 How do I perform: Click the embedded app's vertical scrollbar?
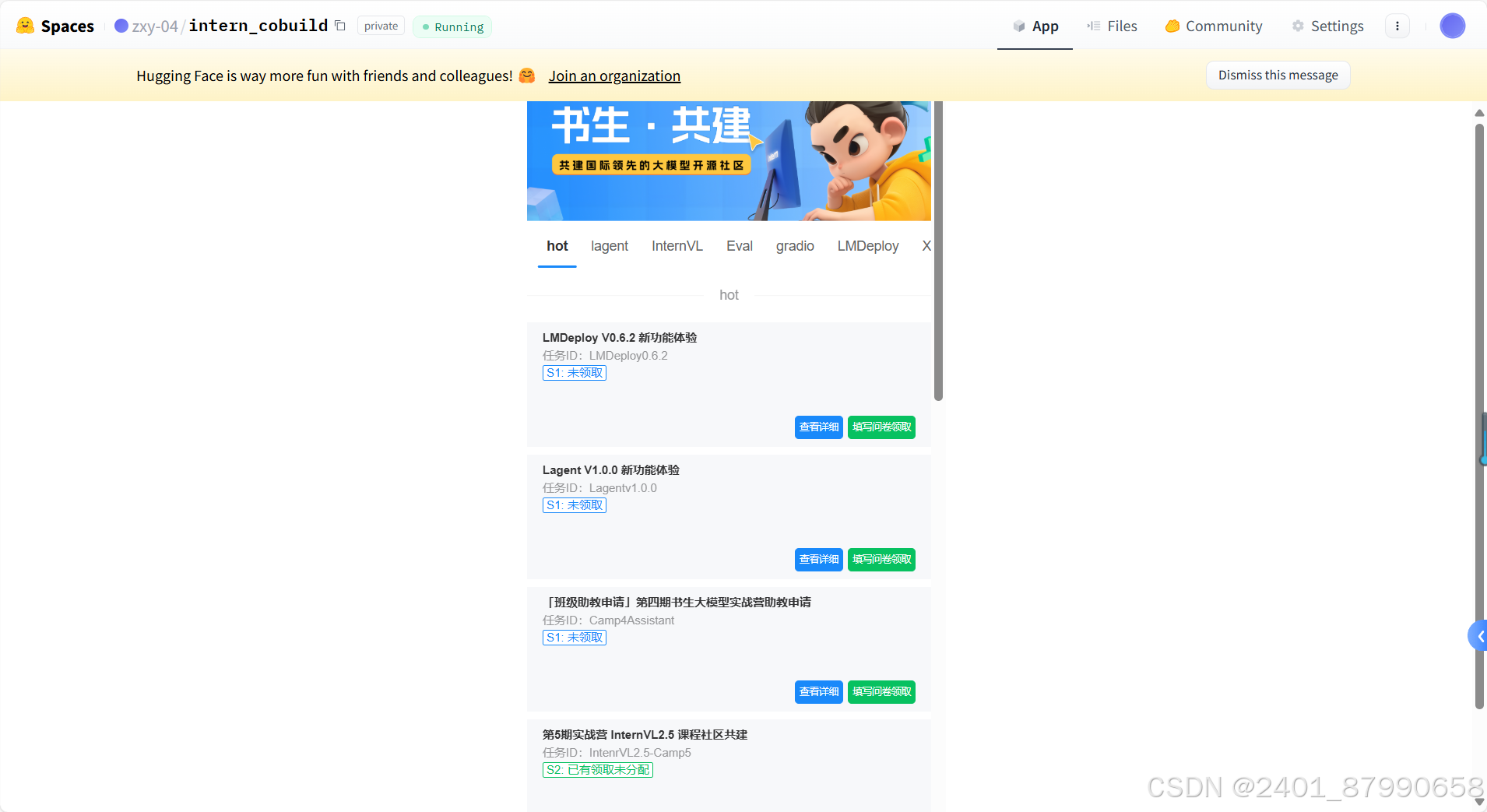938,251
